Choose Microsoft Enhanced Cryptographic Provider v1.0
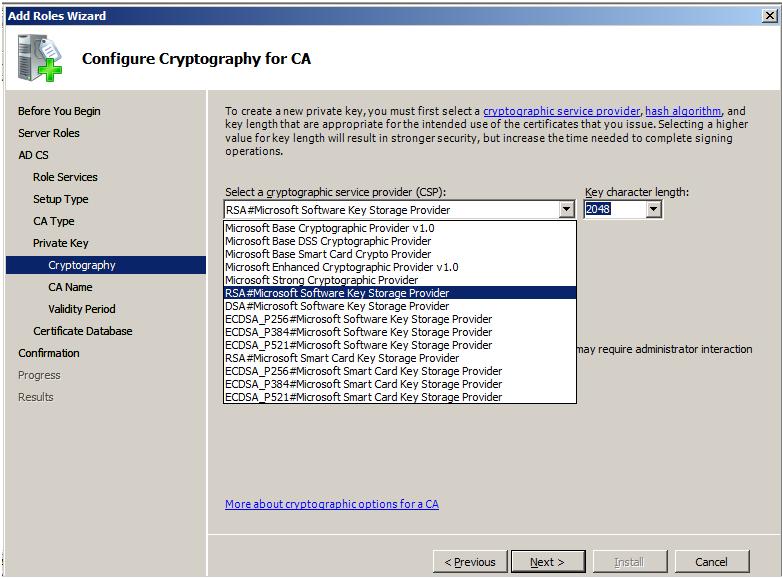 click(400, 267)
